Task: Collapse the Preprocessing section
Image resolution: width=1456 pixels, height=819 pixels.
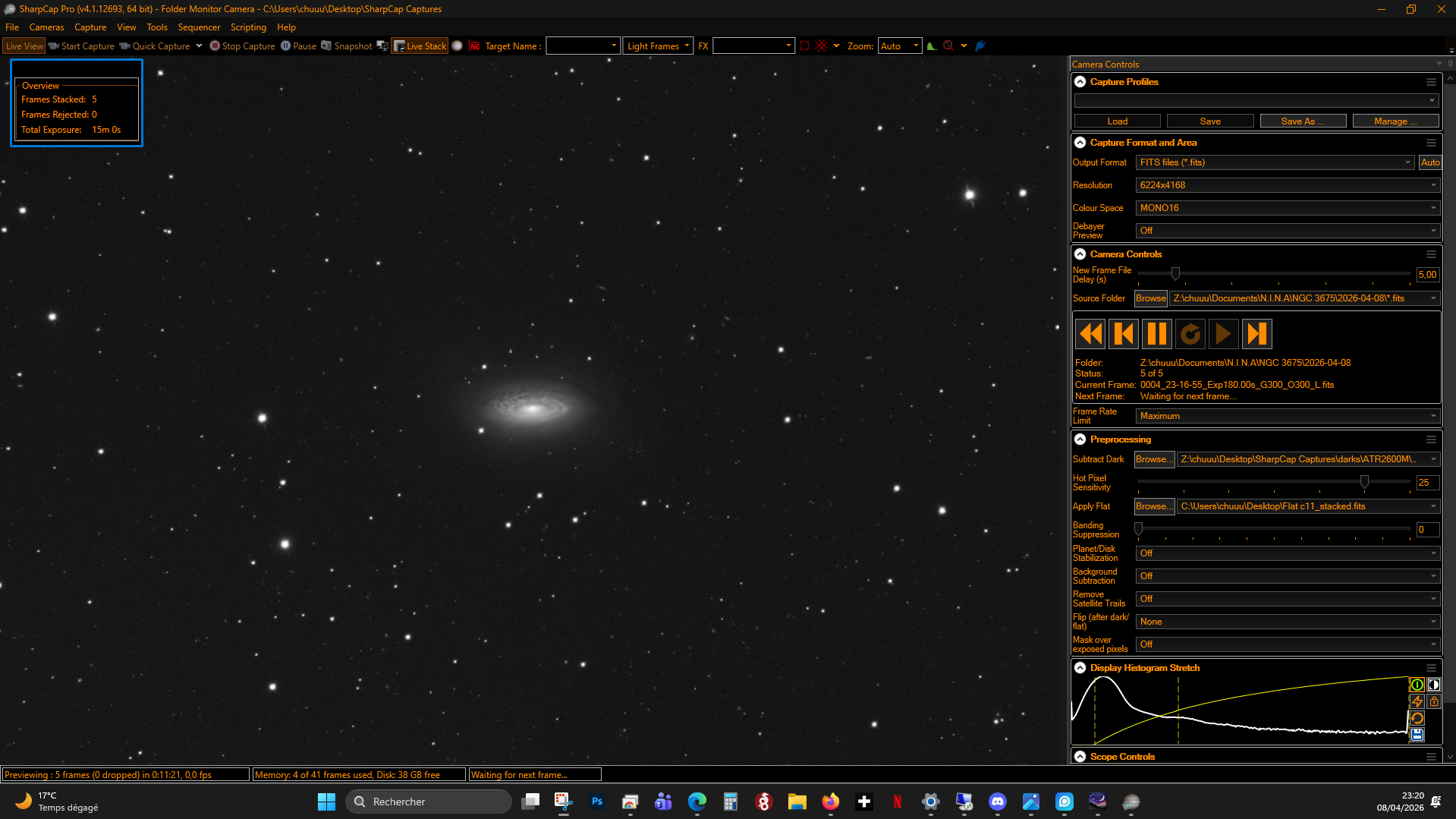Action: (1080, 439)
